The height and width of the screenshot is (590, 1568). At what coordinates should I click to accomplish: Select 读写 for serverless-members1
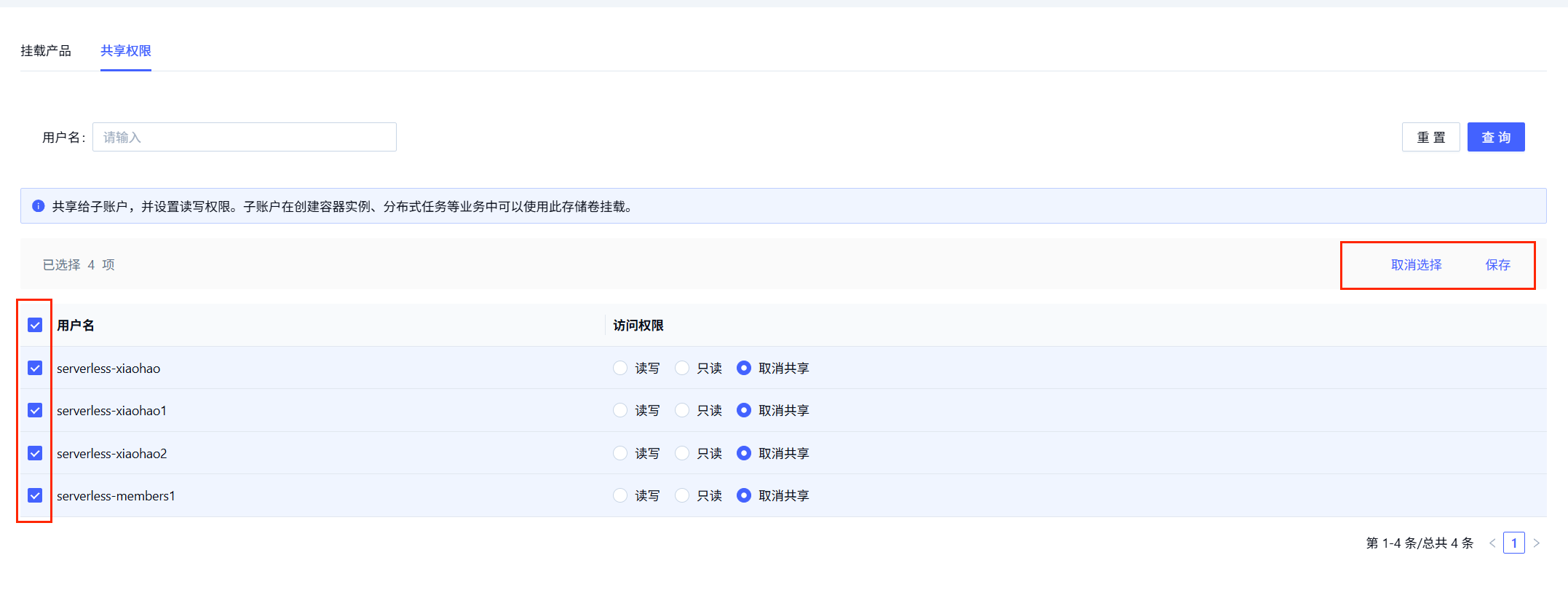coord(620,495)
